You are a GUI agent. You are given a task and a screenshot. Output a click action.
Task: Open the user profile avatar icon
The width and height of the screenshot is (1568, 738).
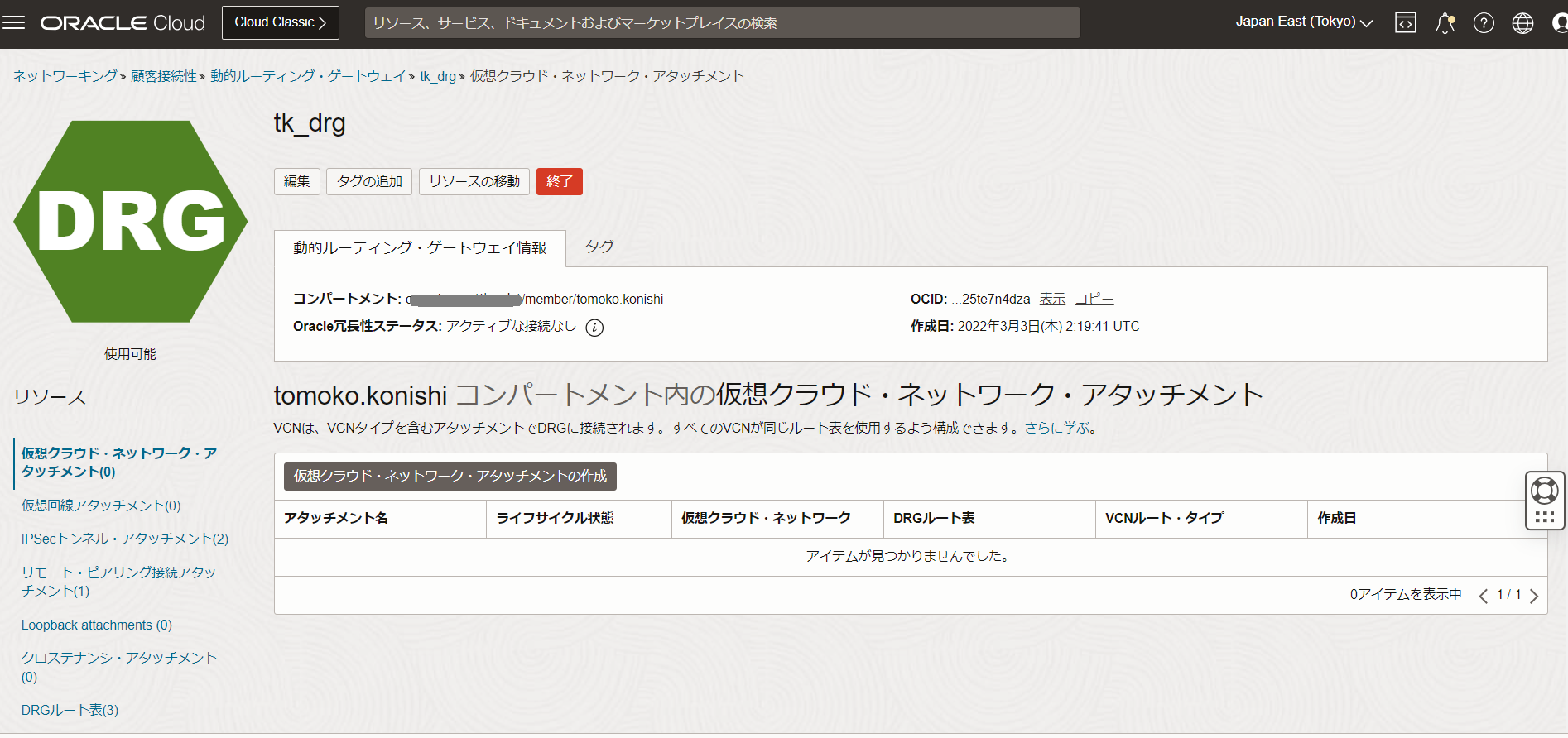(1560, 23)
